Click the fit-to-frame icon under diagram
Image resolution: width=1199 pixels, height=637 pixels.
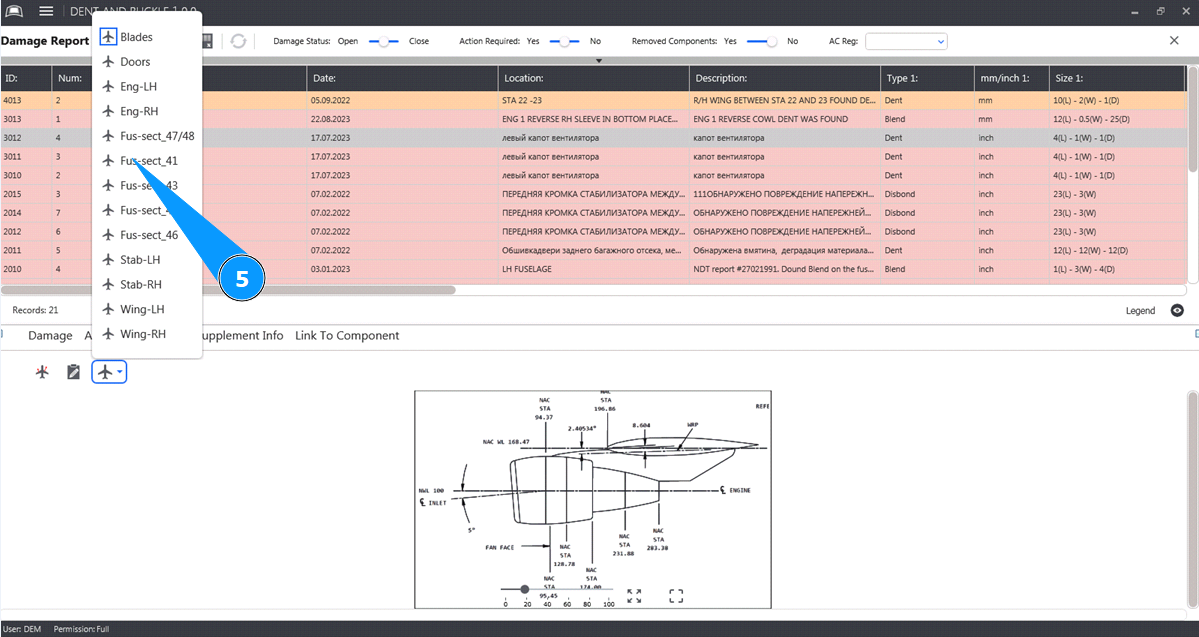(676, 596)
